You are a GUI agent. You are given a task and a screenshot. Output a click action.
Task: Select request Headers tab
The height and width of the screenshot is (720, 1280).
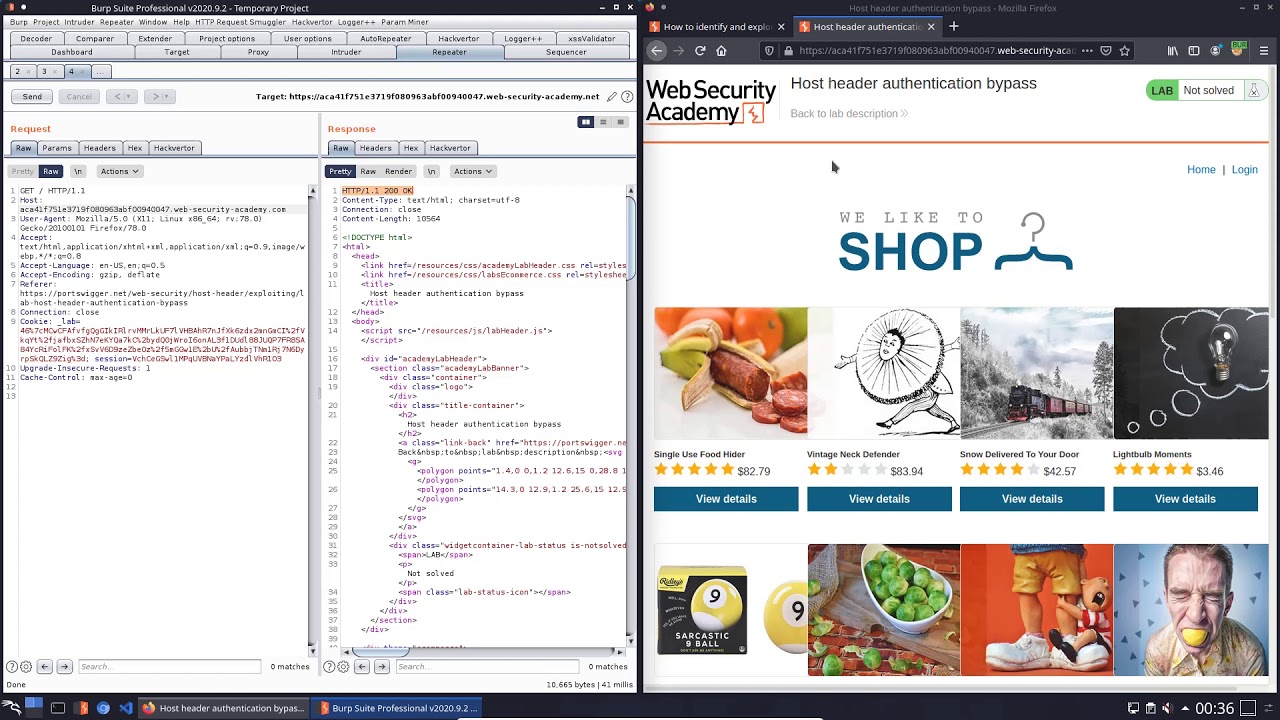(99, 148)
